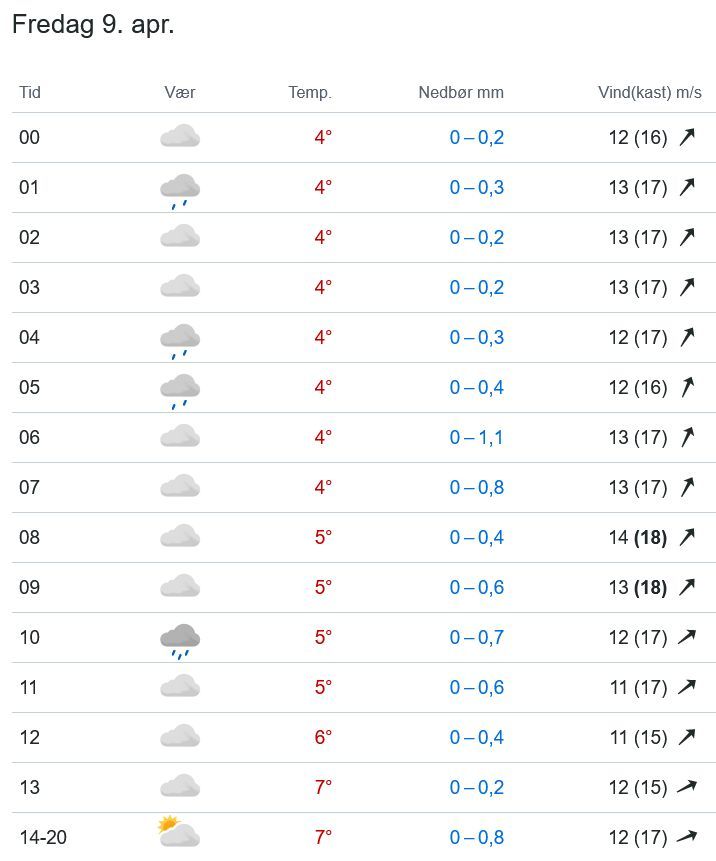Image resolution: width=716 pixels, height=861 pixels.
Task: Click the light rain icon at 05
Action: click(180, 391)
